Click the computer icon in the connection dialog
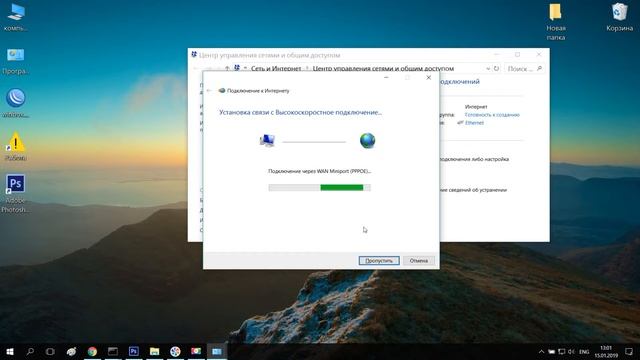Viewport: 640px width, 360px height. (267, 140)
